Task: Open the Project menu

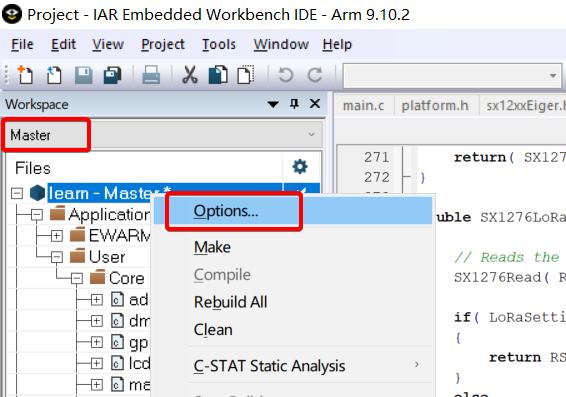Action: click(163, 44)
